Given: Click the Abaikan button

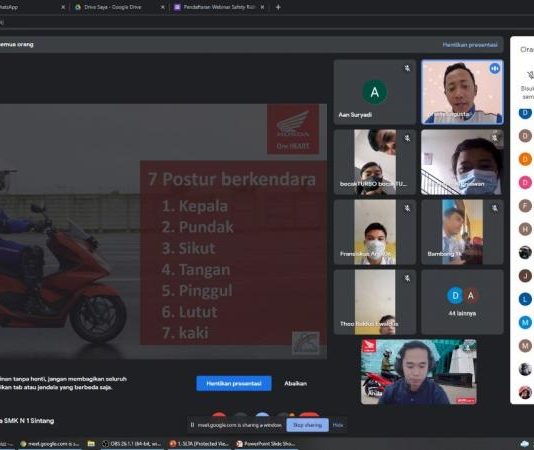Looking at the screenshot, I should coord(295,384).
